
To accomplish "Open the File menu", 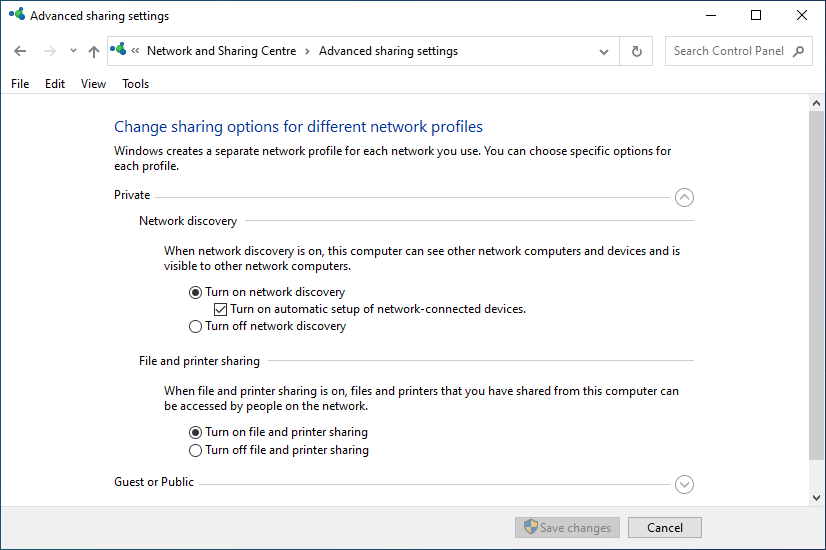I will coord(20,84).
